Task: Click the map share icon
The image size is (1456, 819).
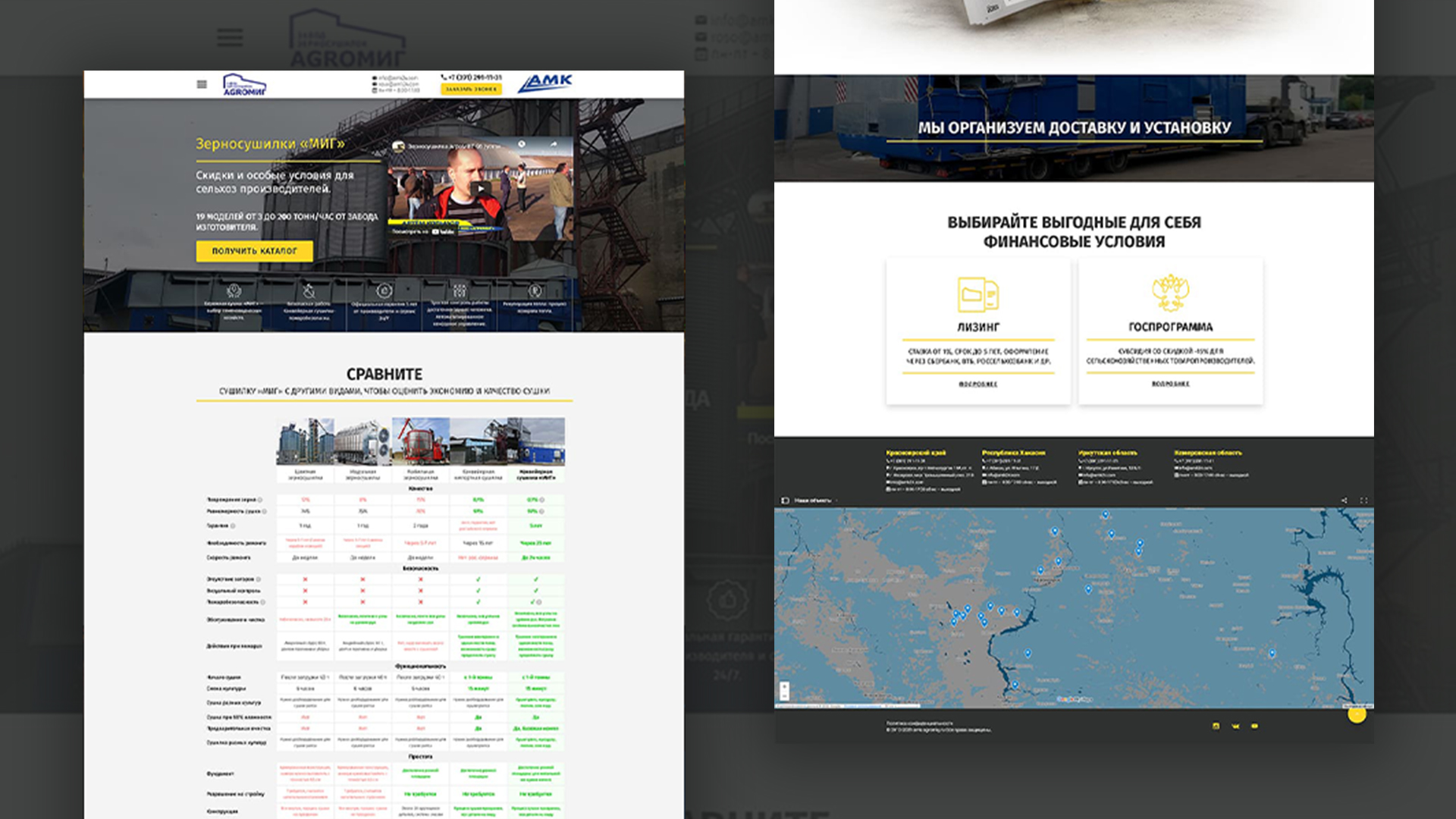Action: pos(1344,500)
